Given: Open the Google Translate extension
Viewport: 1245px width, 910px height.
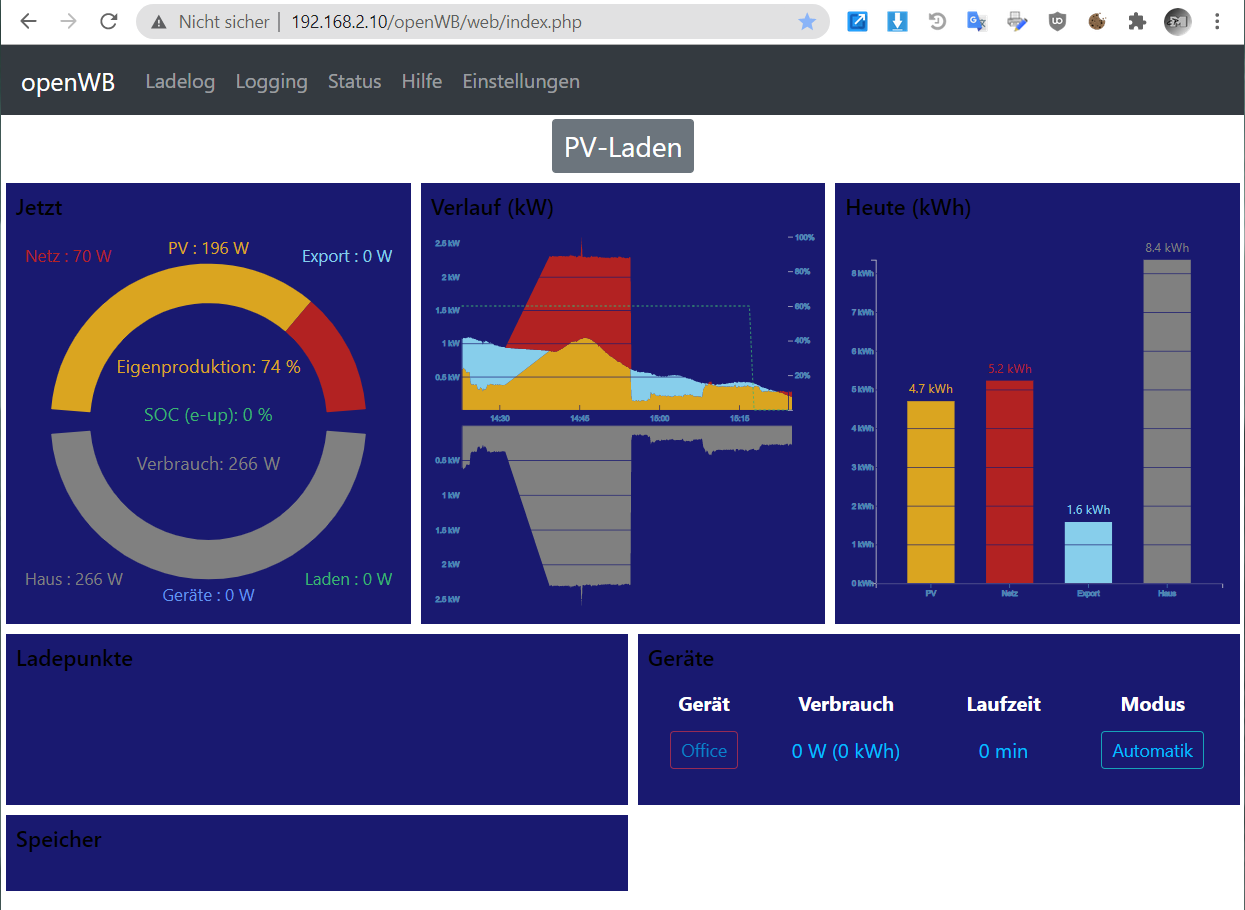Looking at the screenshot, I should (x=977, y=22).
